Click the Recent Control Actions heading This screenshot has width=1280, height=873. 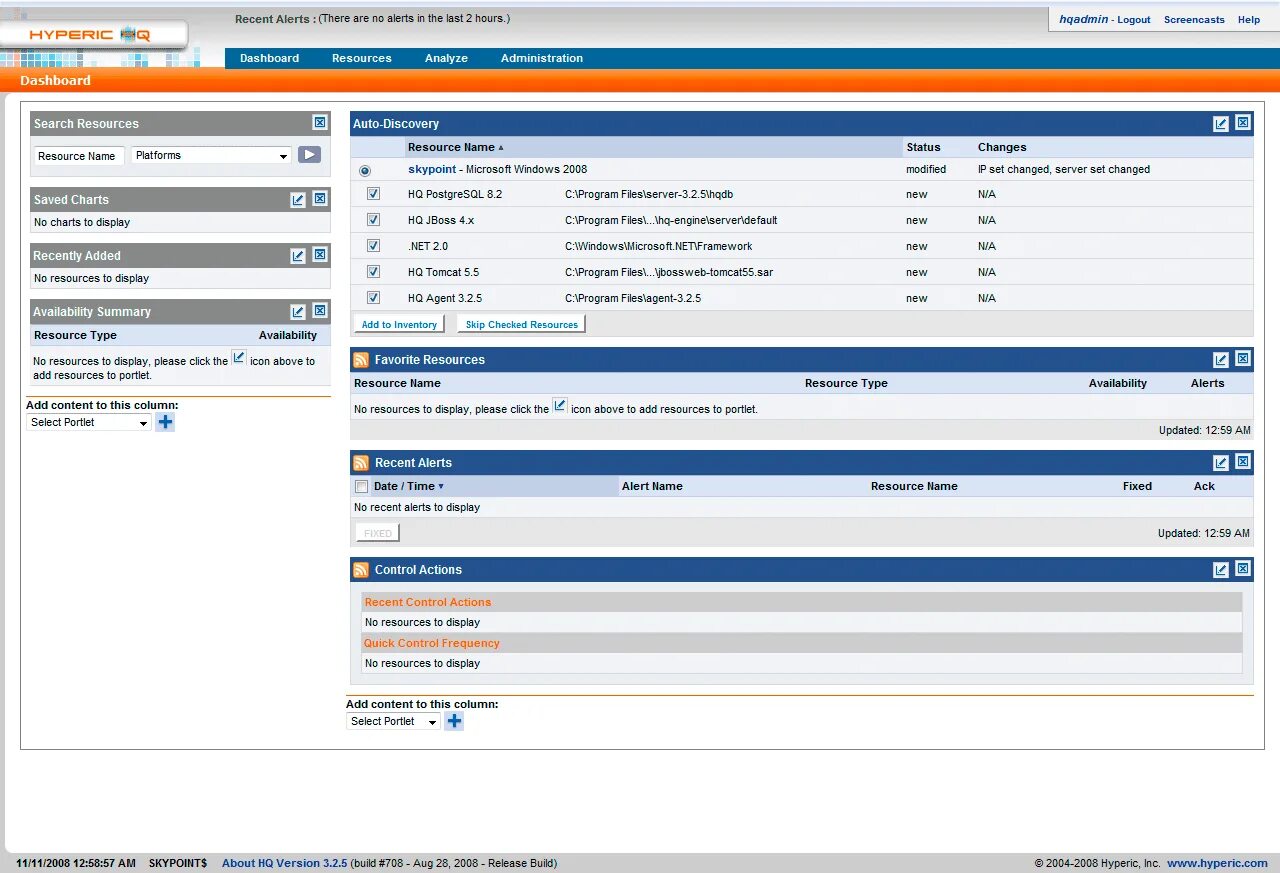428,602
